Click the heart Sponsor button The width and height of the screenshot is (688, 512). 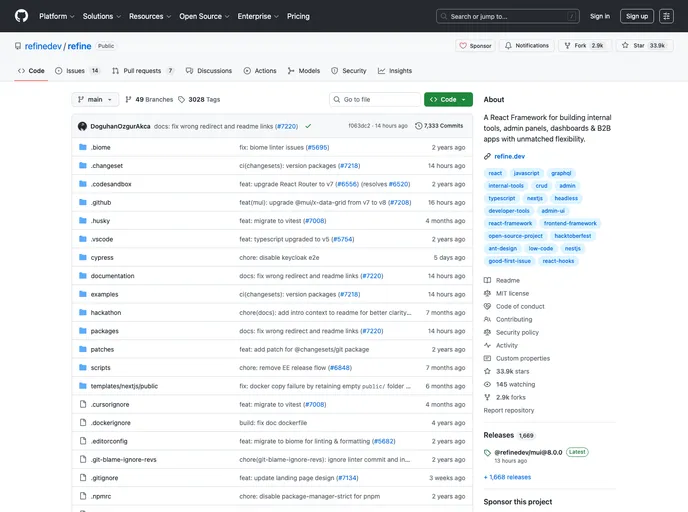click(x=475, y=46)
